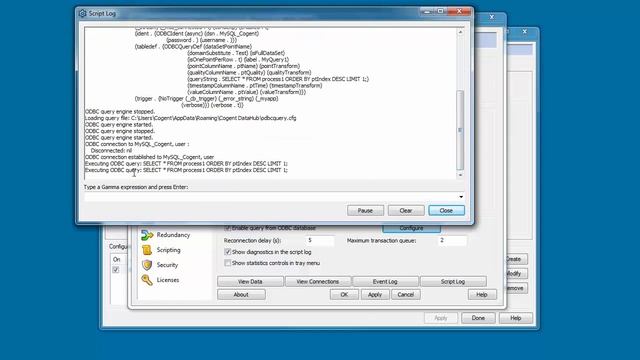This screenshot has width=640, height=360.
Task: Open the Event Log
Action: [x=385, y=282]
